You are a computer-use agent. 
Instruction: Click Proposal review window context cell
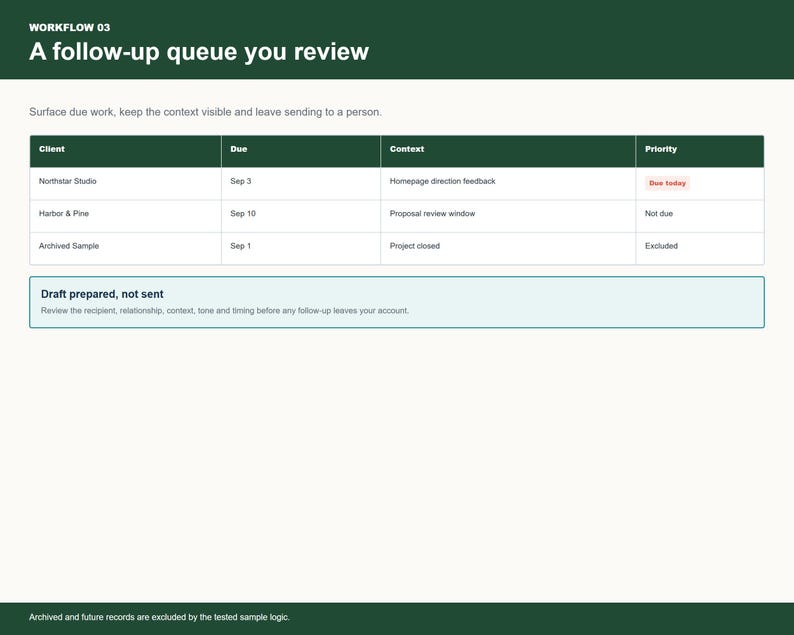coord(508,216)
